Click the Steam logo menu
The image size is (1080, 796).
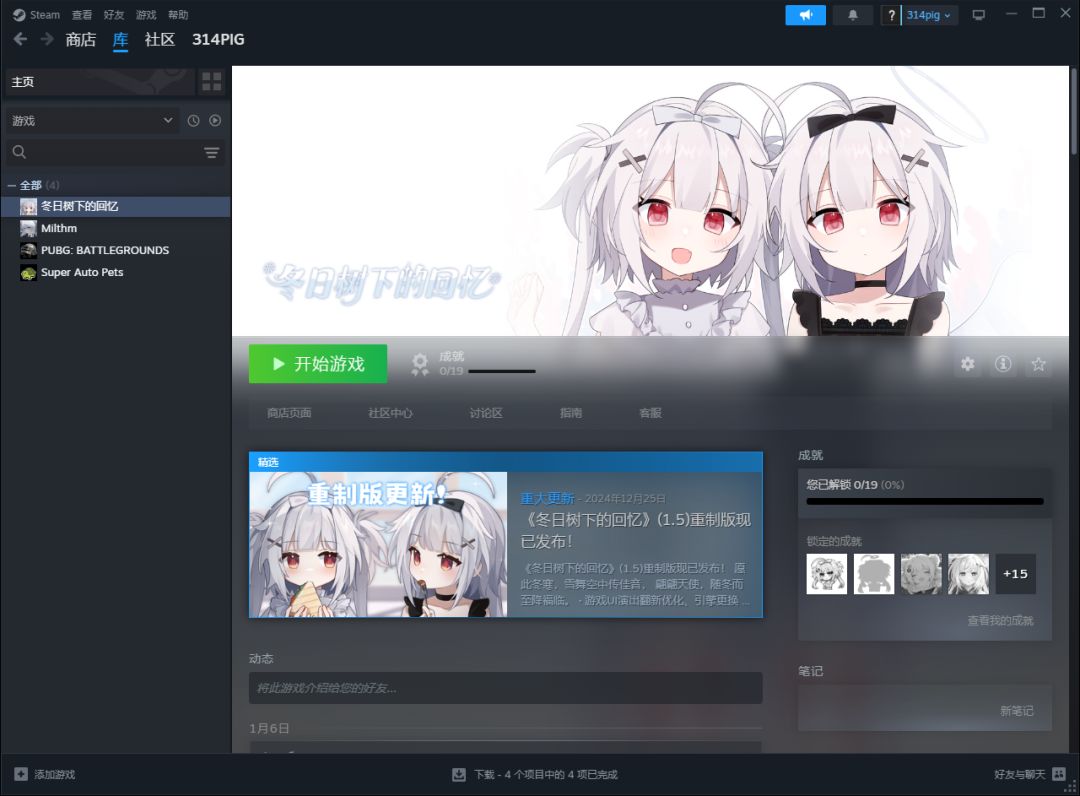coord(37,14)
